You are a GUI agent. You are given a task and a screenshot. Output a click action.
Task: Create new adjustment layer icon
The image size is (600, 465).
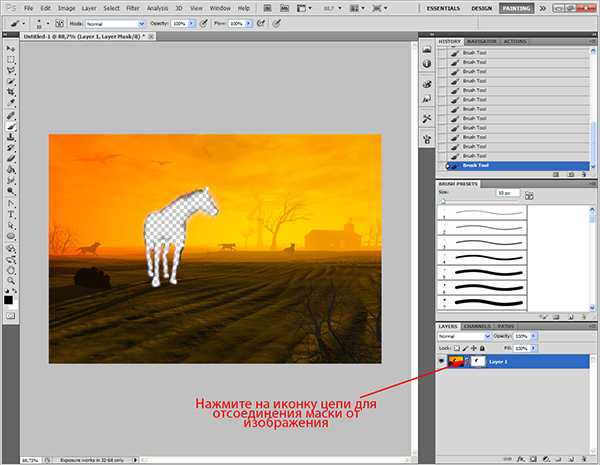(x=546, y=459)
